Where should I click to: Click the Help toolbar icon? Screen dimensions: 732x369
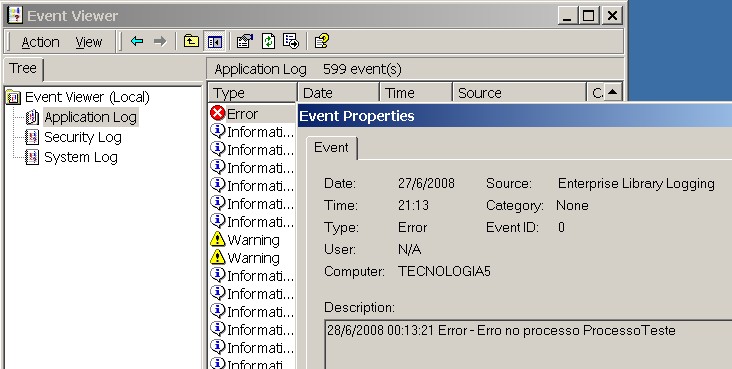322,42
